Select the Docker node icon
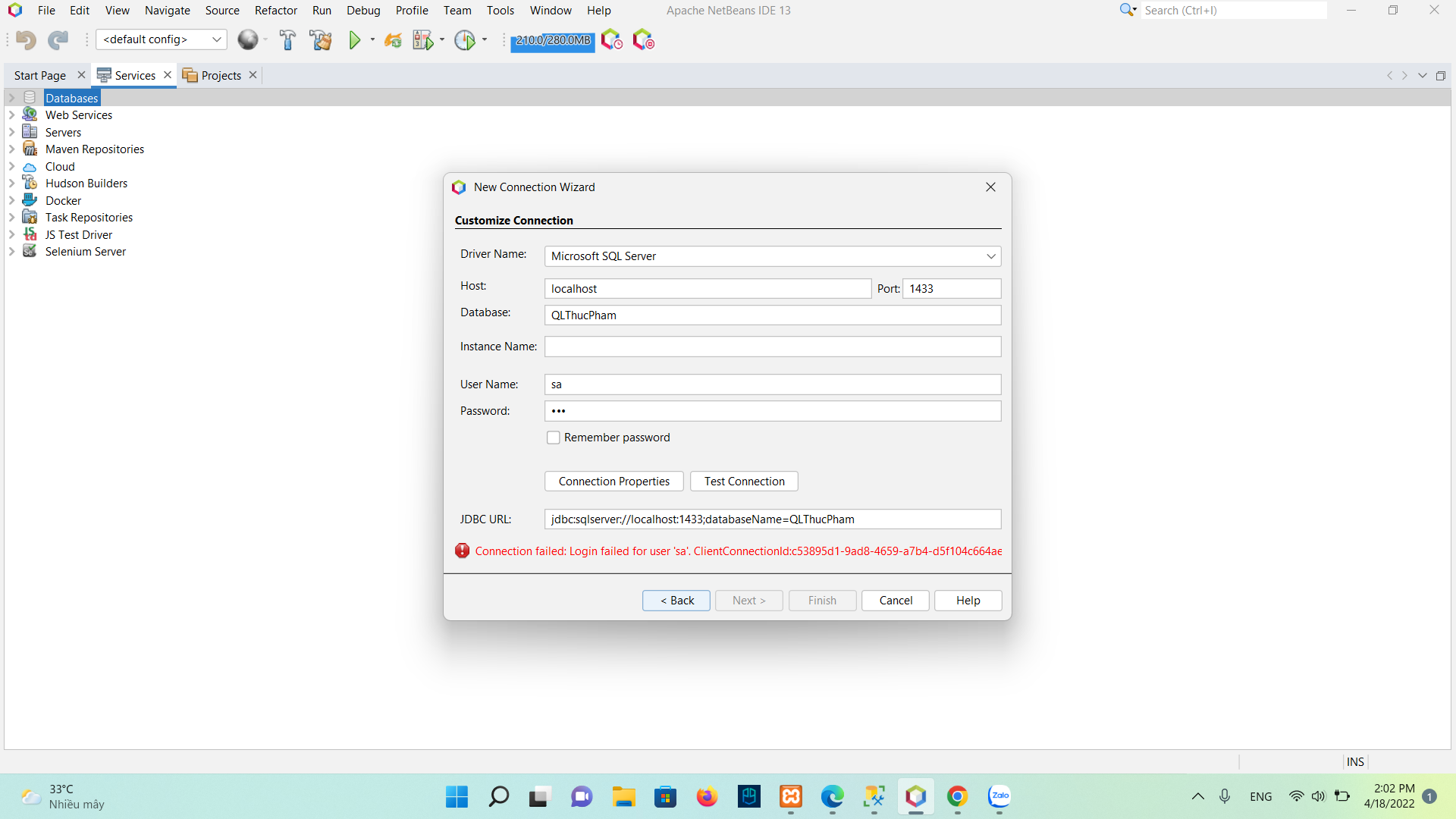This screenshot has width=1456, height=819. click(x=30, y=200)
